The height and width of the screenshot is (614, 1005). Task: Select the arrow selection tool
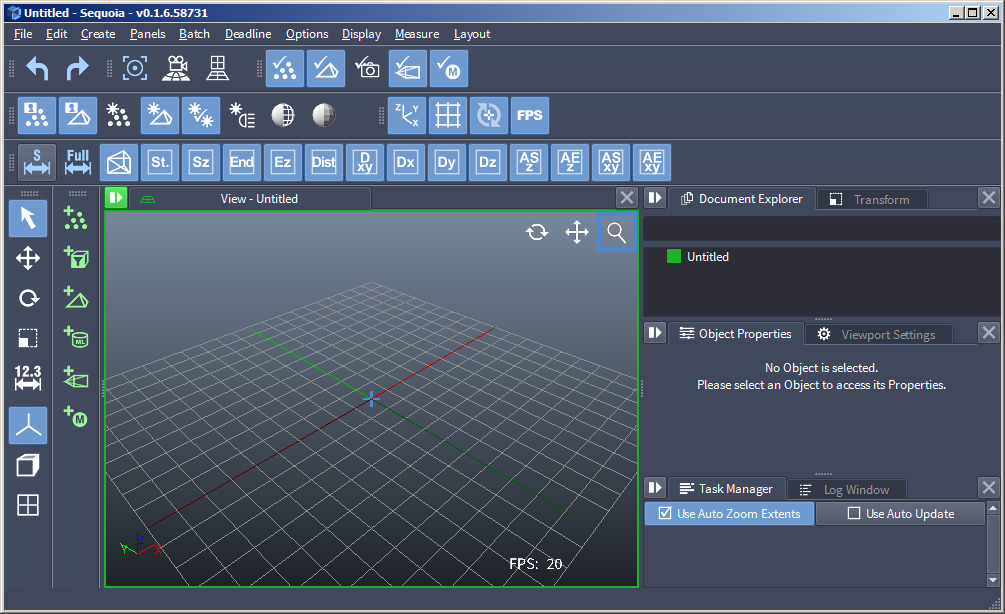(28, 219)
